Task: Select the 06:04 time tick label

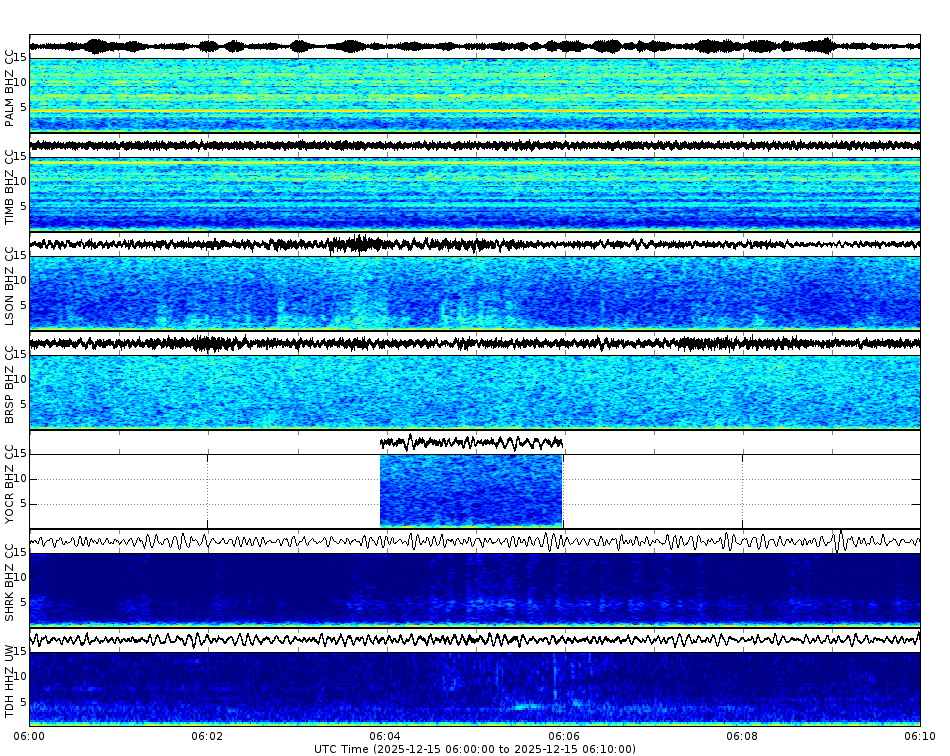Action: pos(384,733)
